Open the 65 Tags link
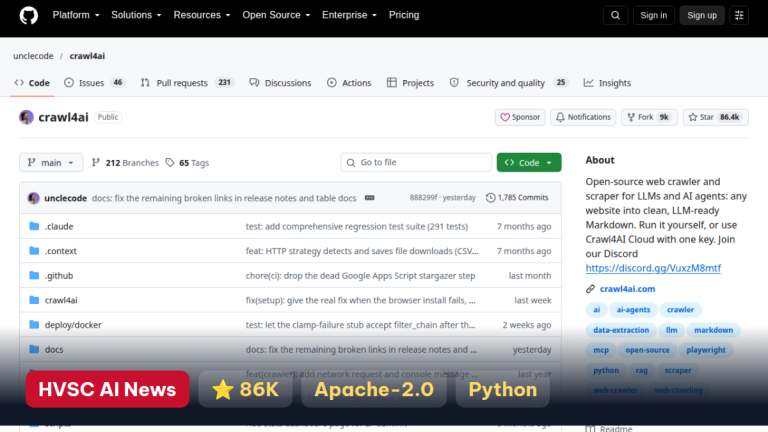This screenshot has width=768, height=432. coord(188,163)
